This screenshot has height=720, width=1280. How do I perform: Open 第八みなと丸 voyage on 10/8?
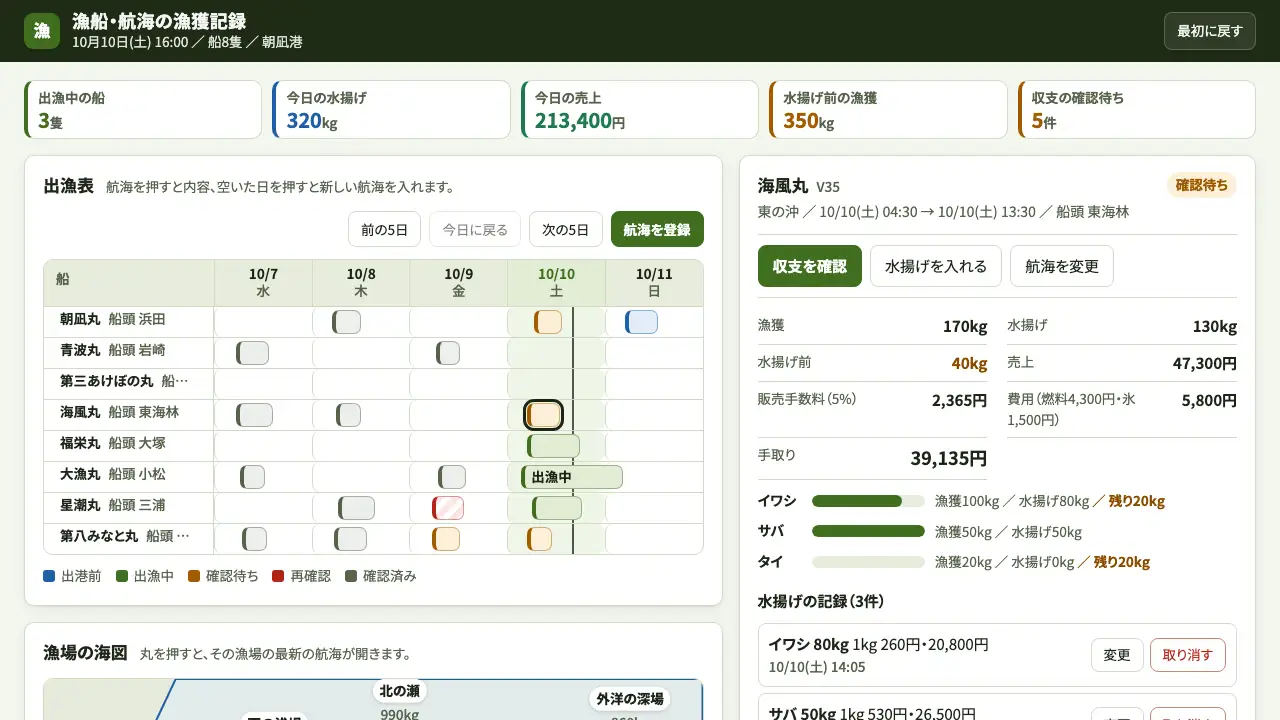[350, 539]
